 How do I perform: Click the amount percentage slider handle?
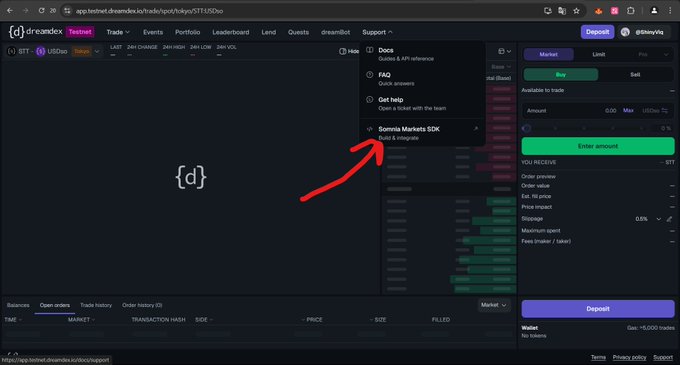526,128
